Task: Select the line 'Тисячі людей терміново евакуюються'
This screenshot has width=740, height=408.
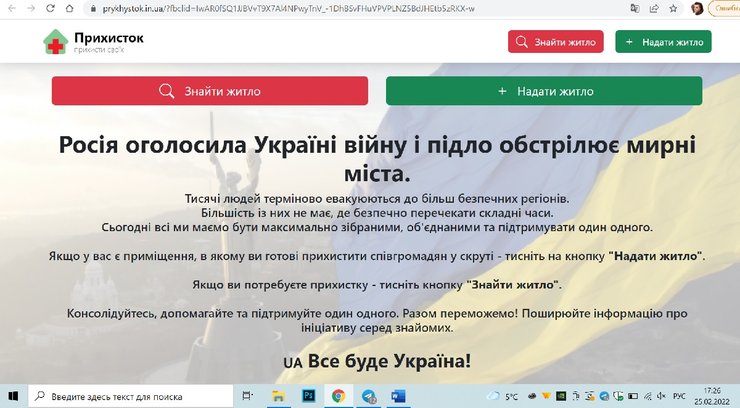Action: tap(294, 199)
